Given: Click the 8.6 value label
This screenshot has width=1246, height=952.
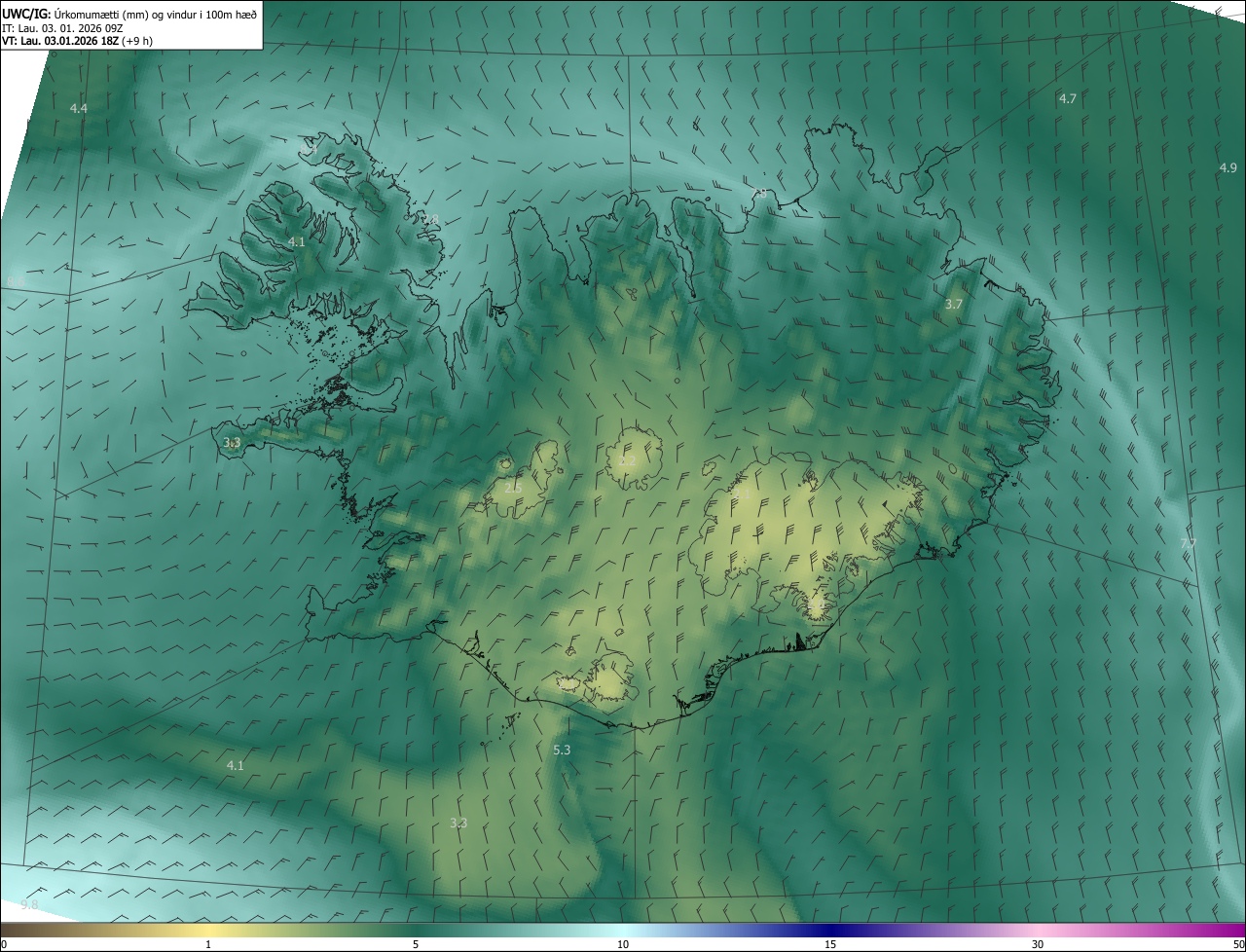Looking at the screenshot, I should (16, 282).
